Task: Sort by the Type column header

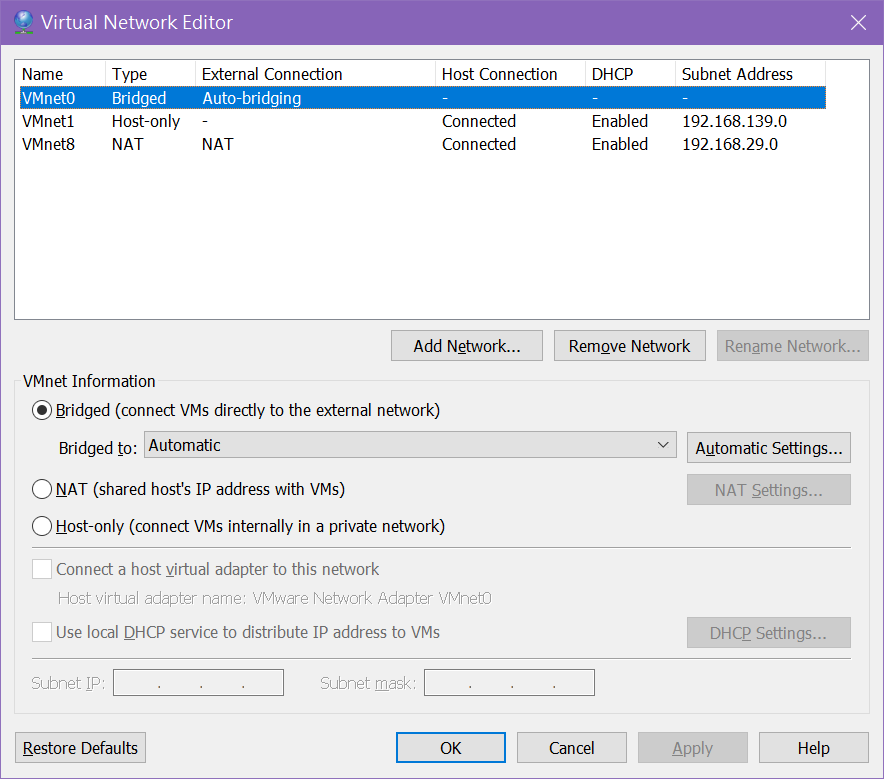Action: [151, 74]
